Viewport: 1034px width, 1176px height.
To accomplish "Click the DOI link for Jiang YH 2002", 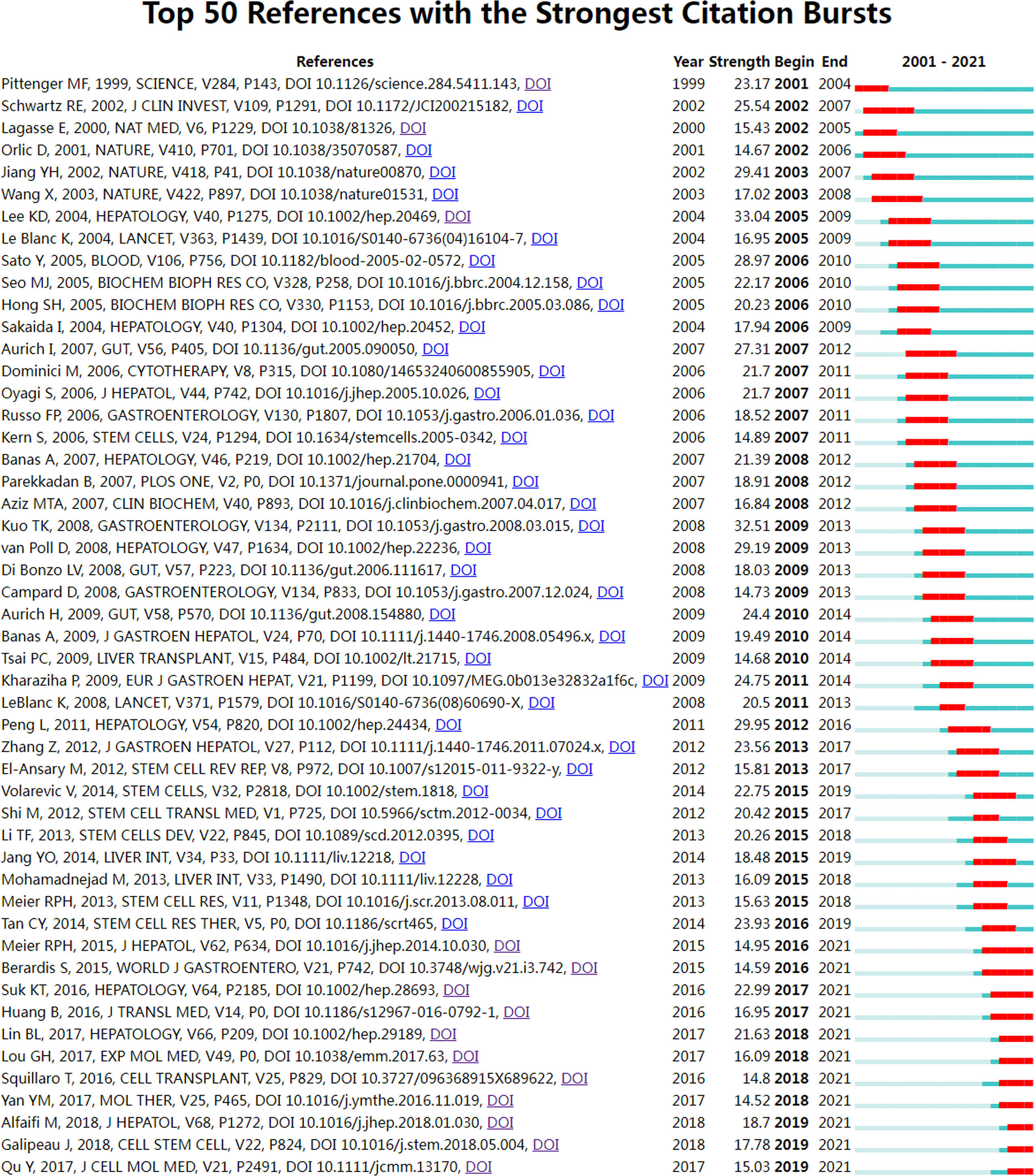I will coord(442,172).
